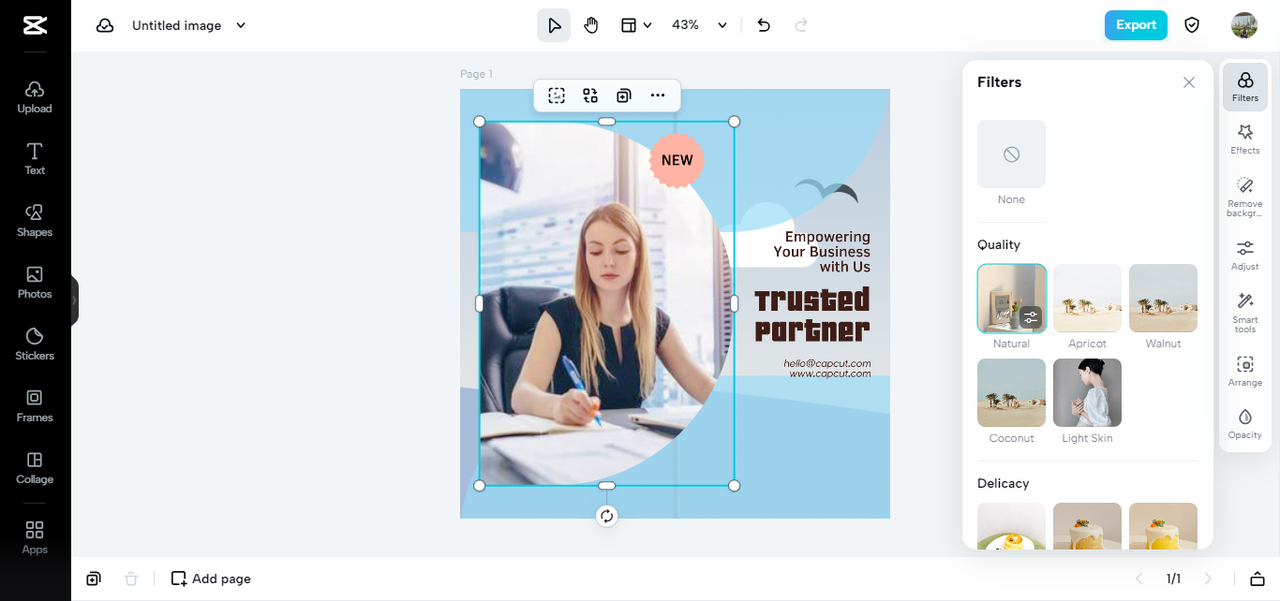Image resolution: width=1280 pixels, height=601 pixels.
Task: Open the Smart tools tab
Action: 1245,313
